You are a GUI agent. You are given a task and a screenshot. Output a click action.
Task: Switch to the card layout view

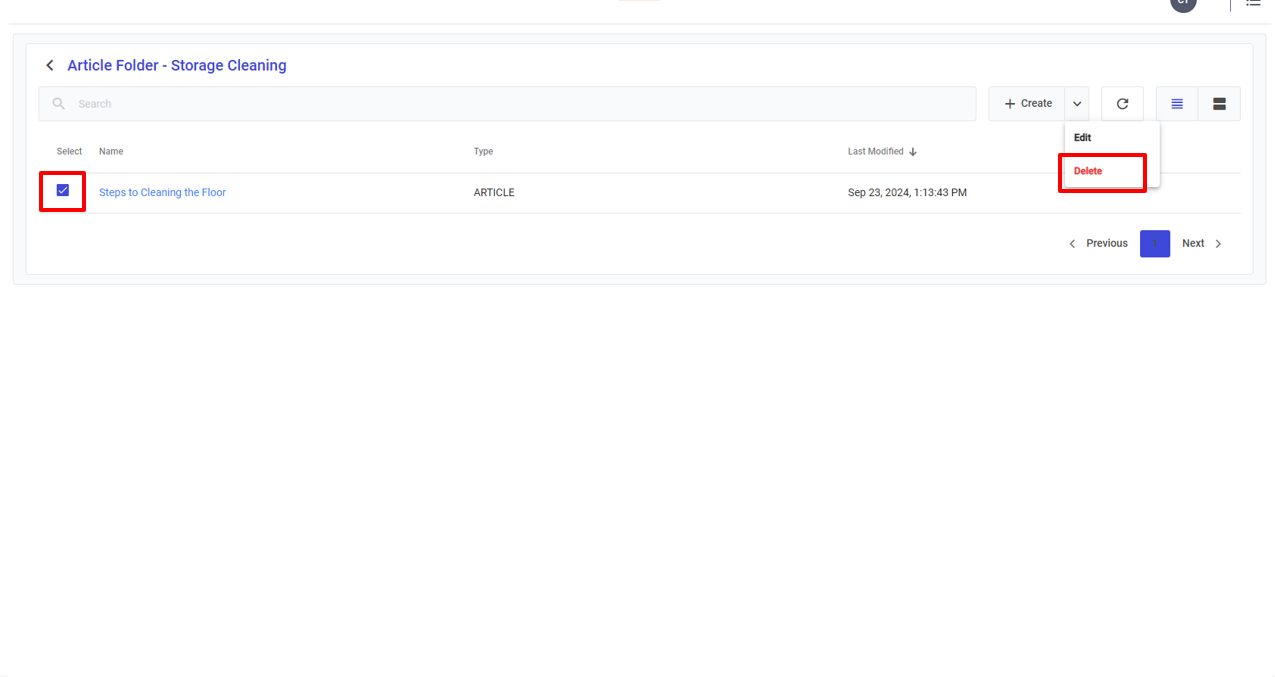pos(1219,104)
